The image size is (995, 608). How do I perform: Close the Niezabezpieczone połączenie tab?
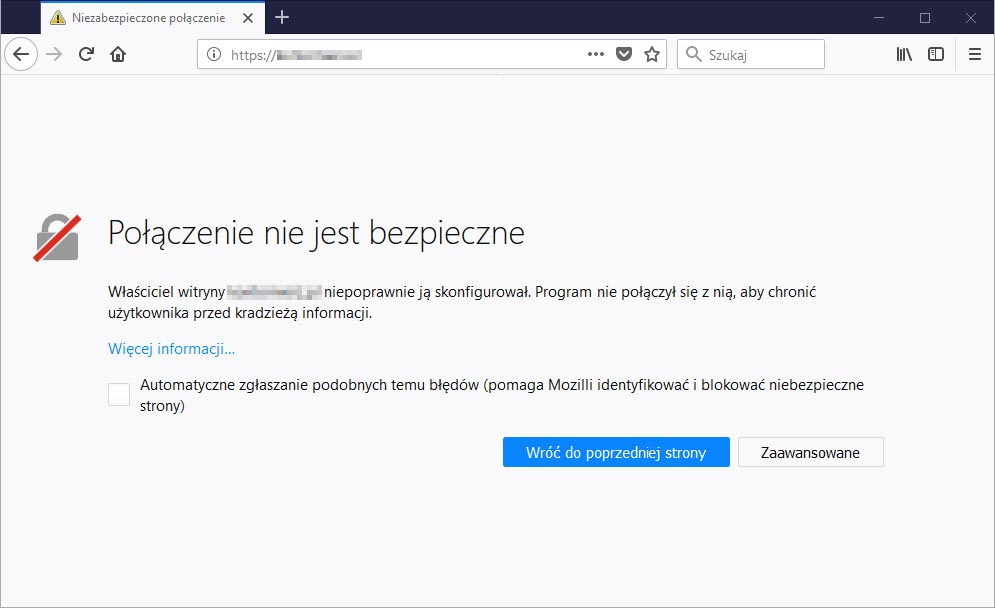(x=248, y=18)
